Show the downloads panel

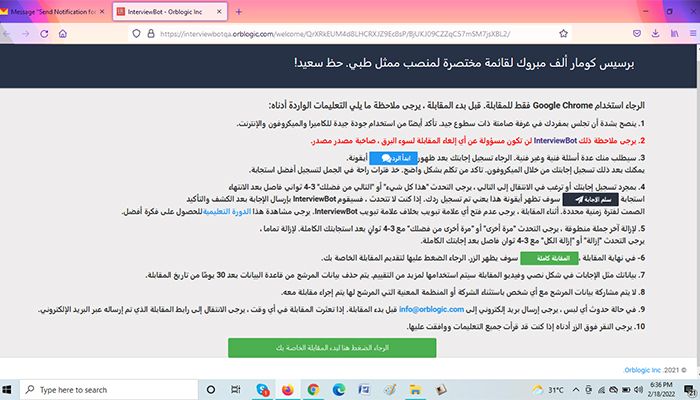coord(655,33)
